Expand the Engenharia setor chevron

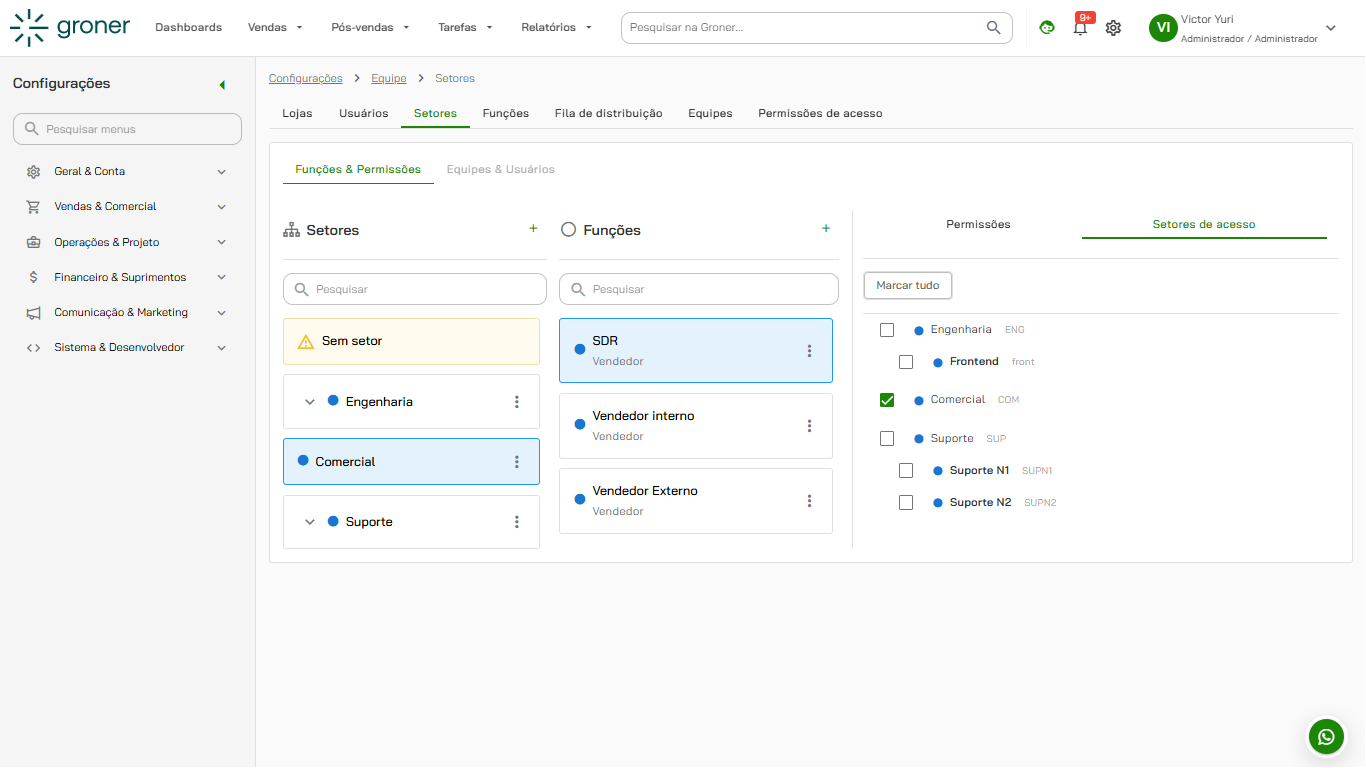310,402
